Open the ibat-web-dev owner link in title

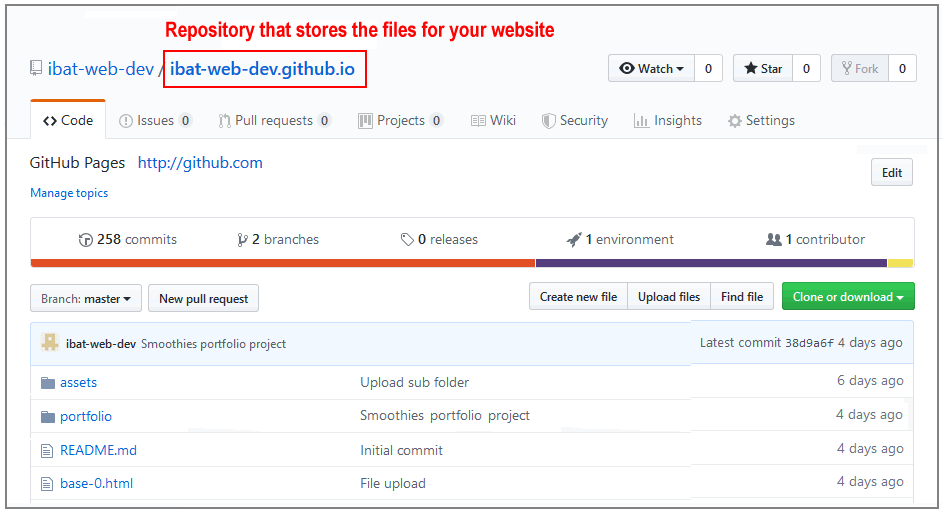pos(101,68)
